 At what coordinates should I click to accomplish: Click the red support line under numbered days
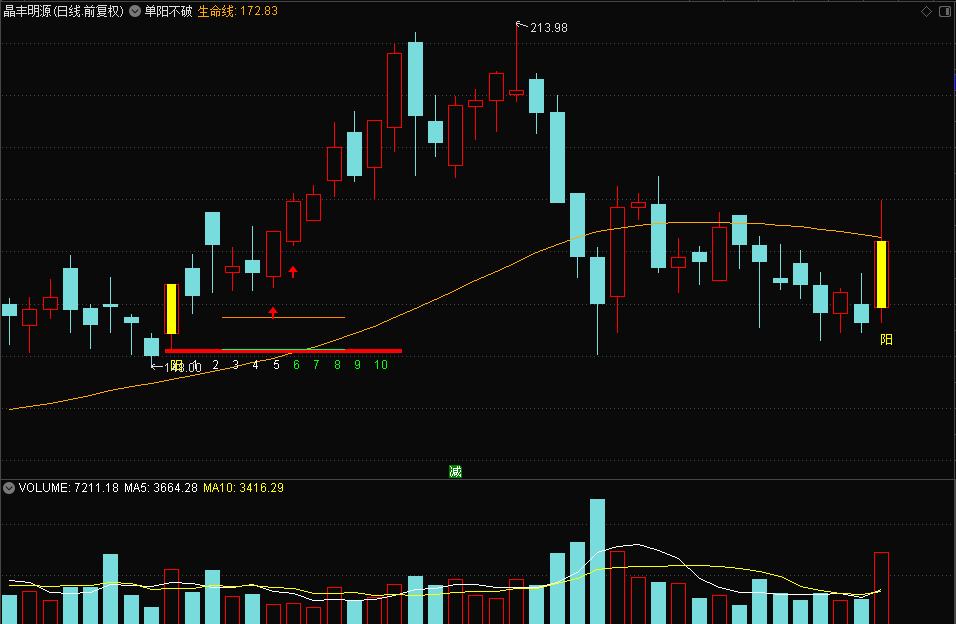tap(284, 351)
